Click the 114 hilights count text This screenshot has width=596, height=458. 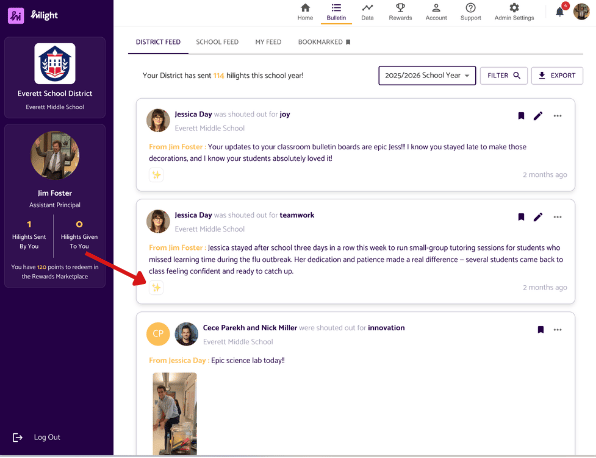click(x=219, y=76)
